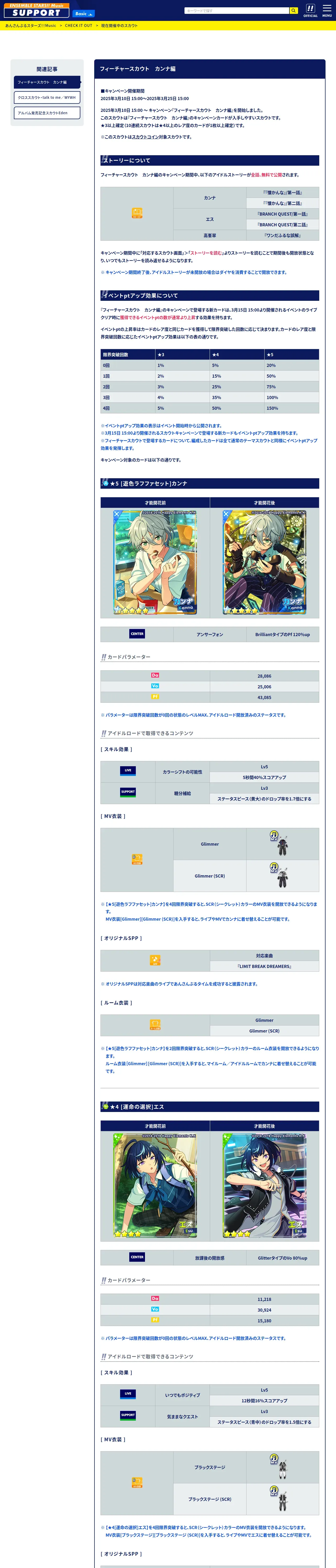Click the yellow search magnifier button
Screen dimensions: 336x1568
[293, 10]
